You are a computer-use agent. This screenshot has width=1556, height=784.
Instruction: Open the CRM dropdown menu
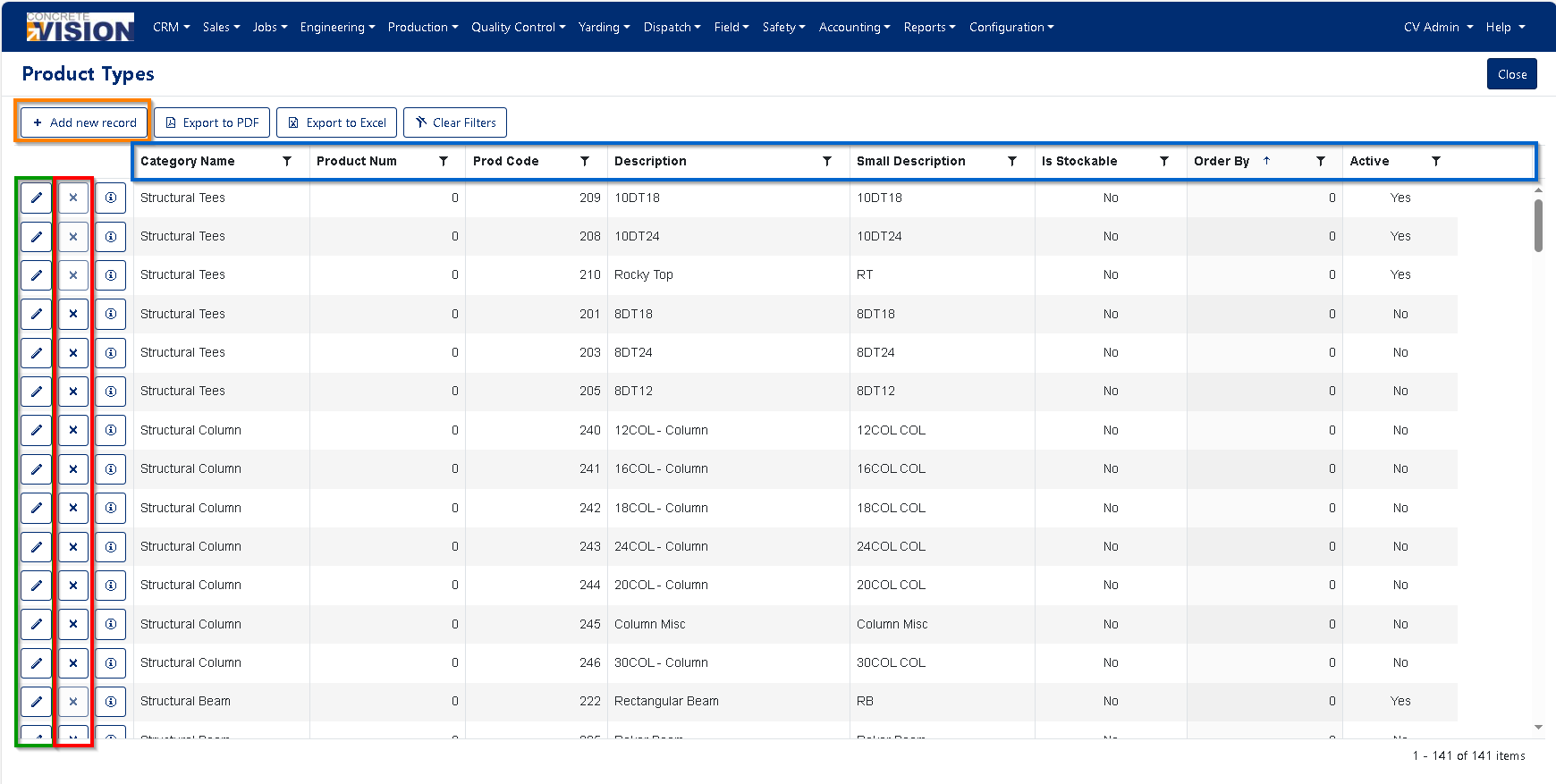172,27
